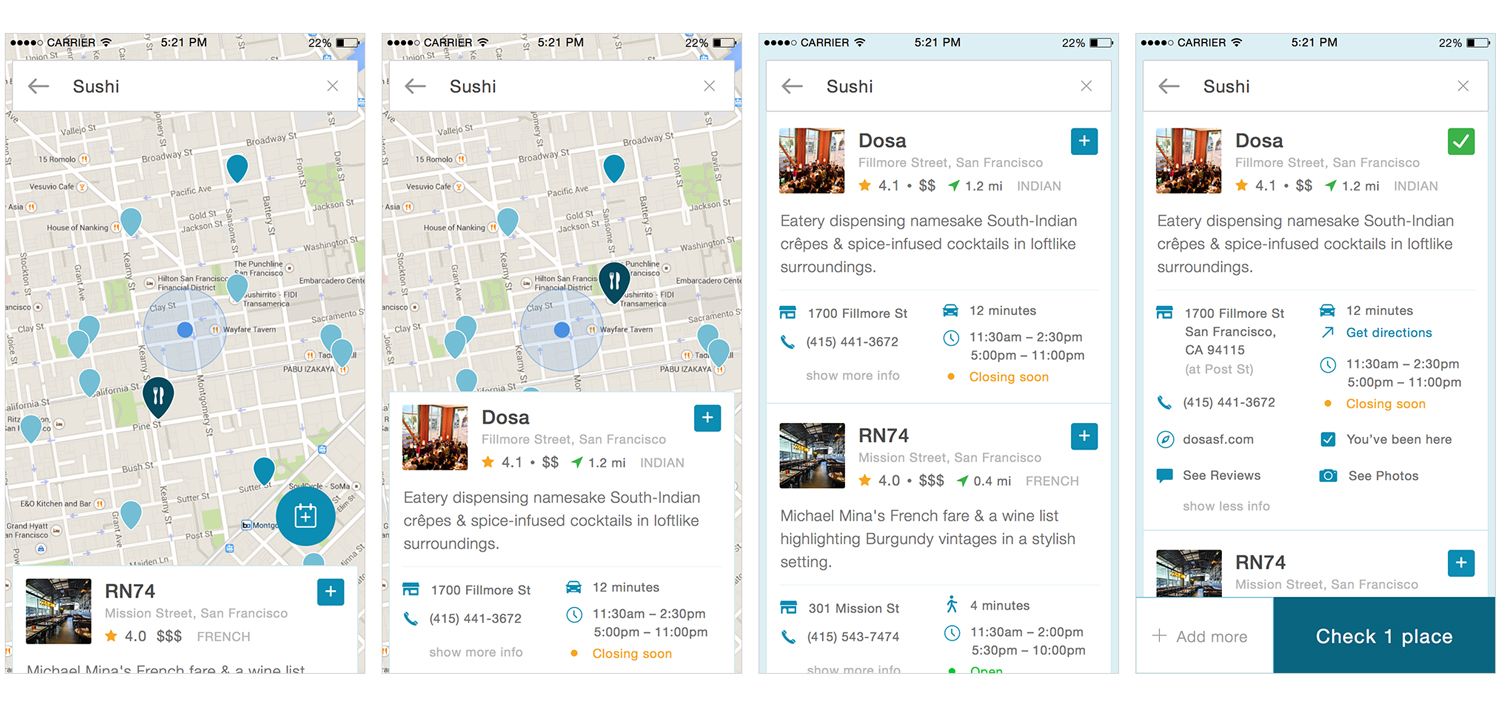Image resolution: width=1500 pixels, height=706 pixels.
Task: Open the RN74 photo thumbnail on the leftmost screen
Action: click(x=59, y=611)
